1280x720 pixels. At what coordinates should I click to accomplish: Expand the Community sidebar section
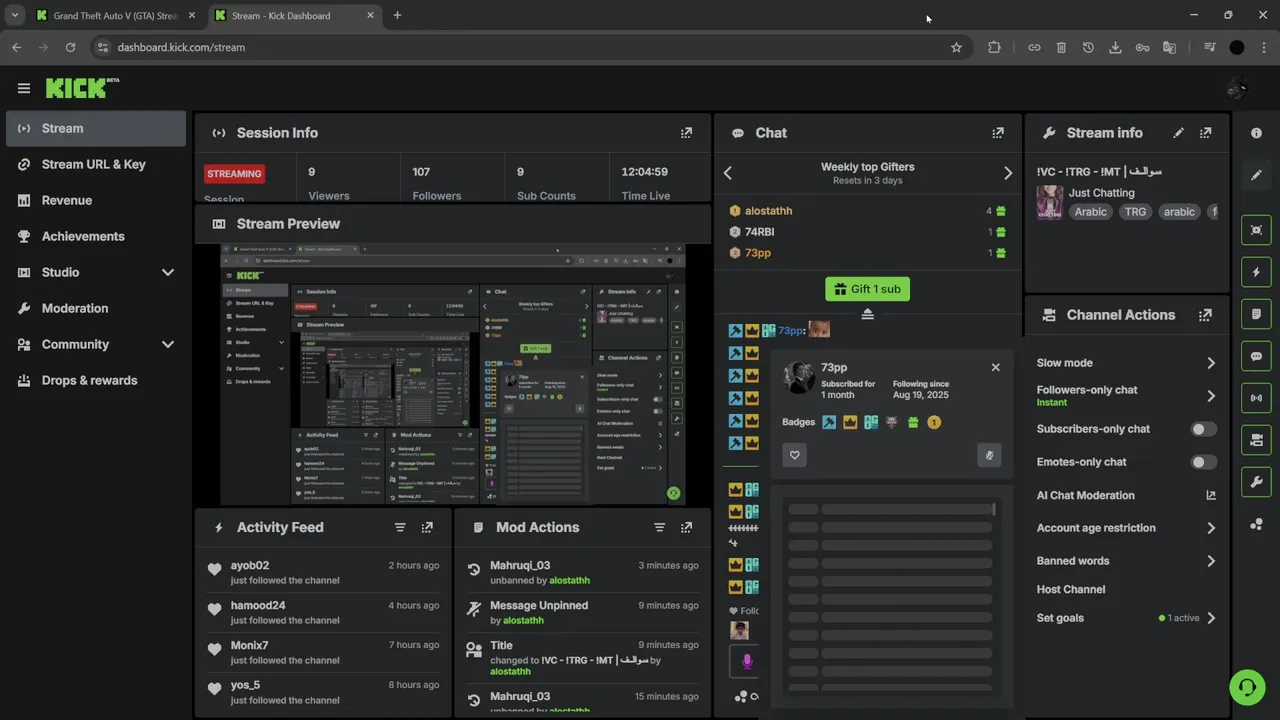[x=168, y=344]
